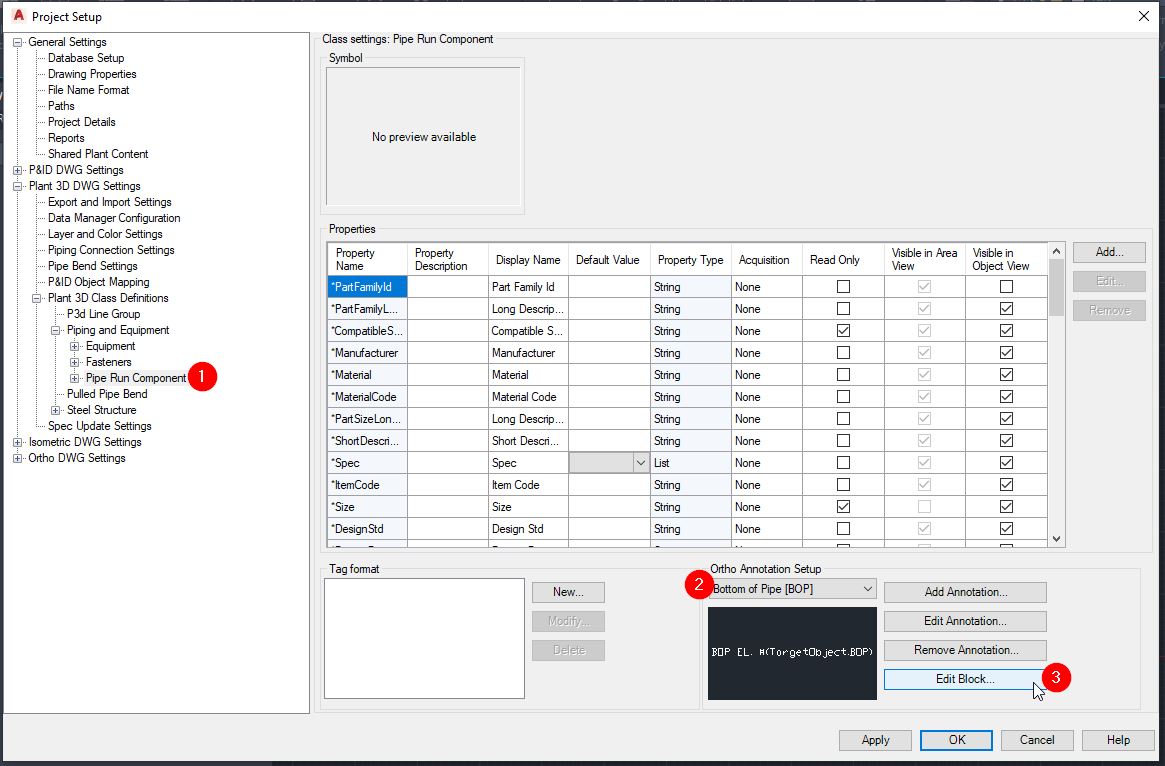Open the Ortho Annotation Setup dropdown

tap(866, 588)
